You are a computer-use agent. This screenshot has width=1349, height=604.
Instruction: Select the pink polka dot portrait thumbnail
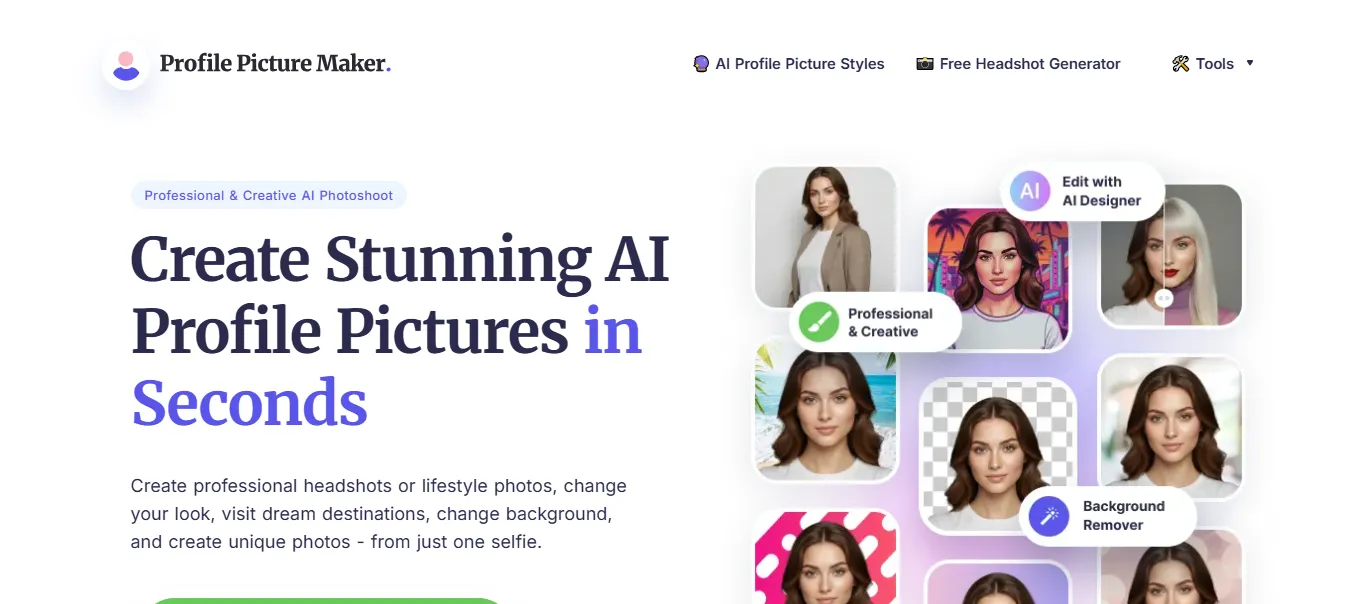(x=825, y=560)
